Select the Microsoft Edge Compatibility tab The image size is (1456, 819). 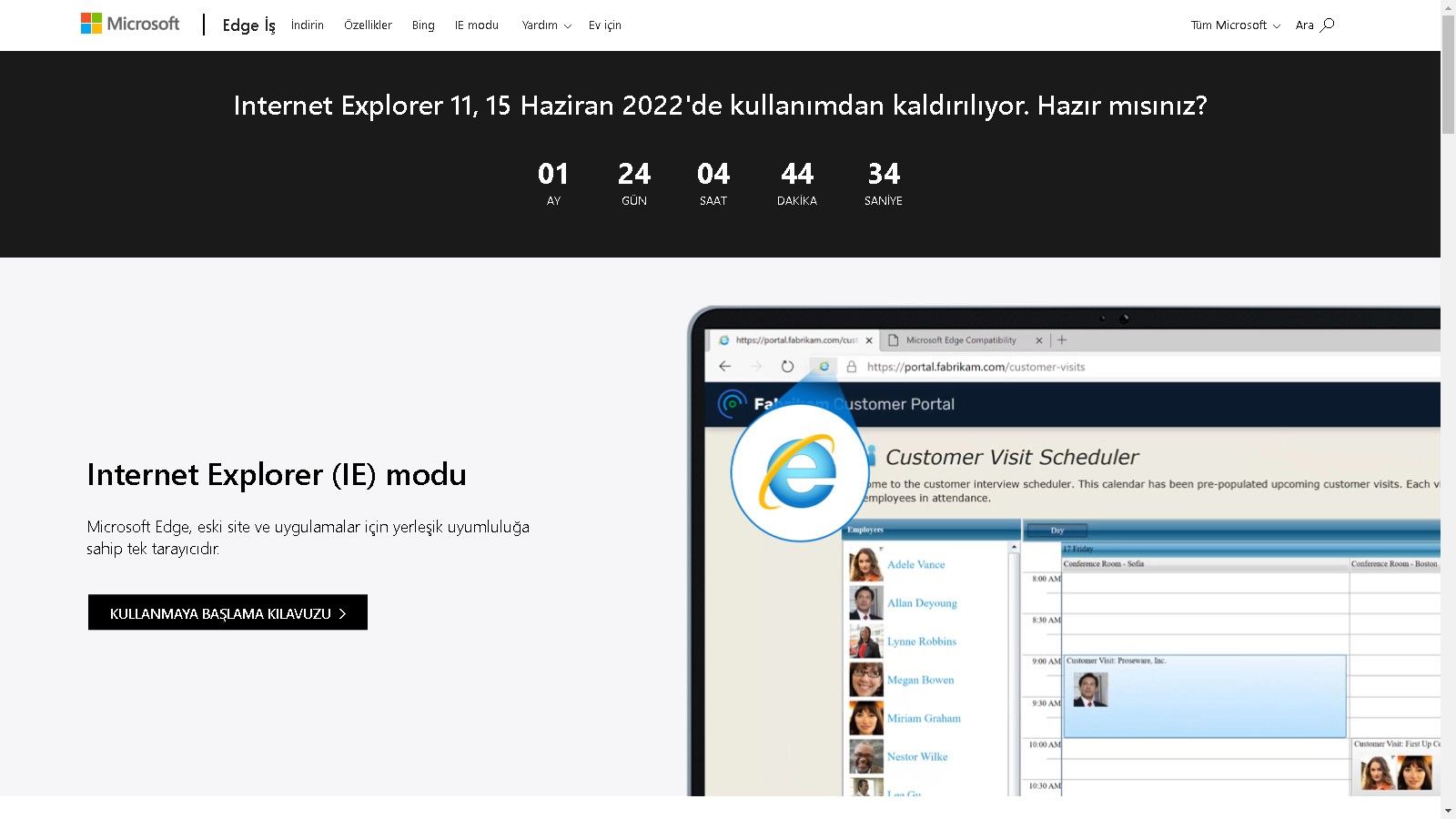click(x=964, y=340)
